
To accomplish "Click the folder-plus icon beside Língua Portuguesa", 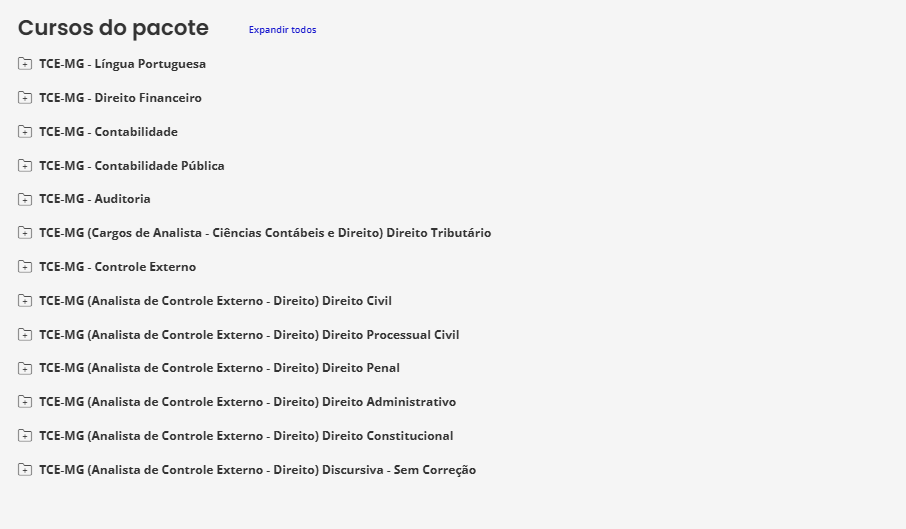I will point(25,64).
